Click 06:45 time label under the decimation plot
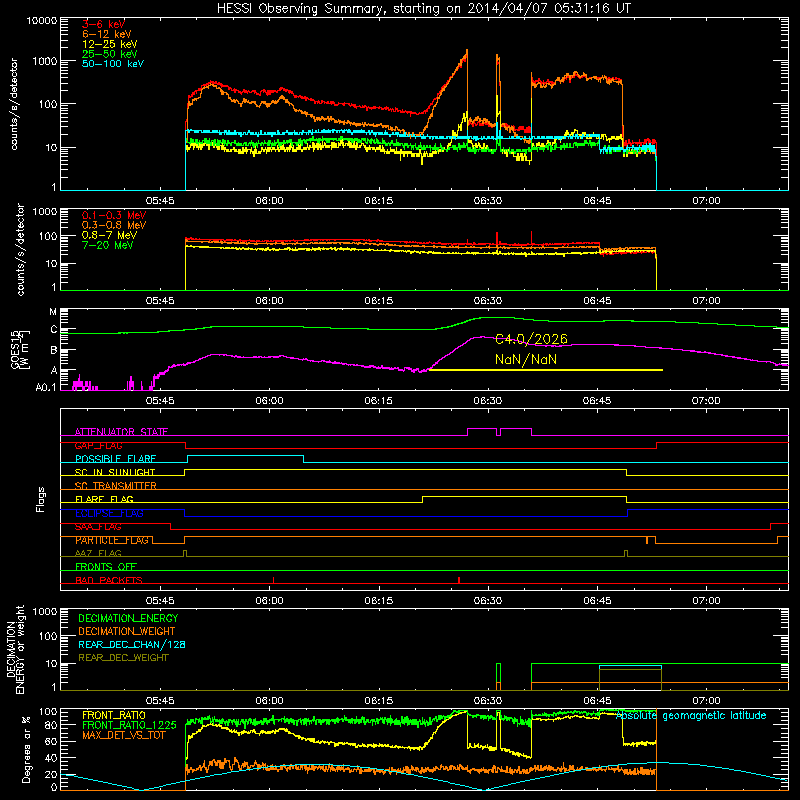Screen dimensions: 800x800 pos(597,701)
